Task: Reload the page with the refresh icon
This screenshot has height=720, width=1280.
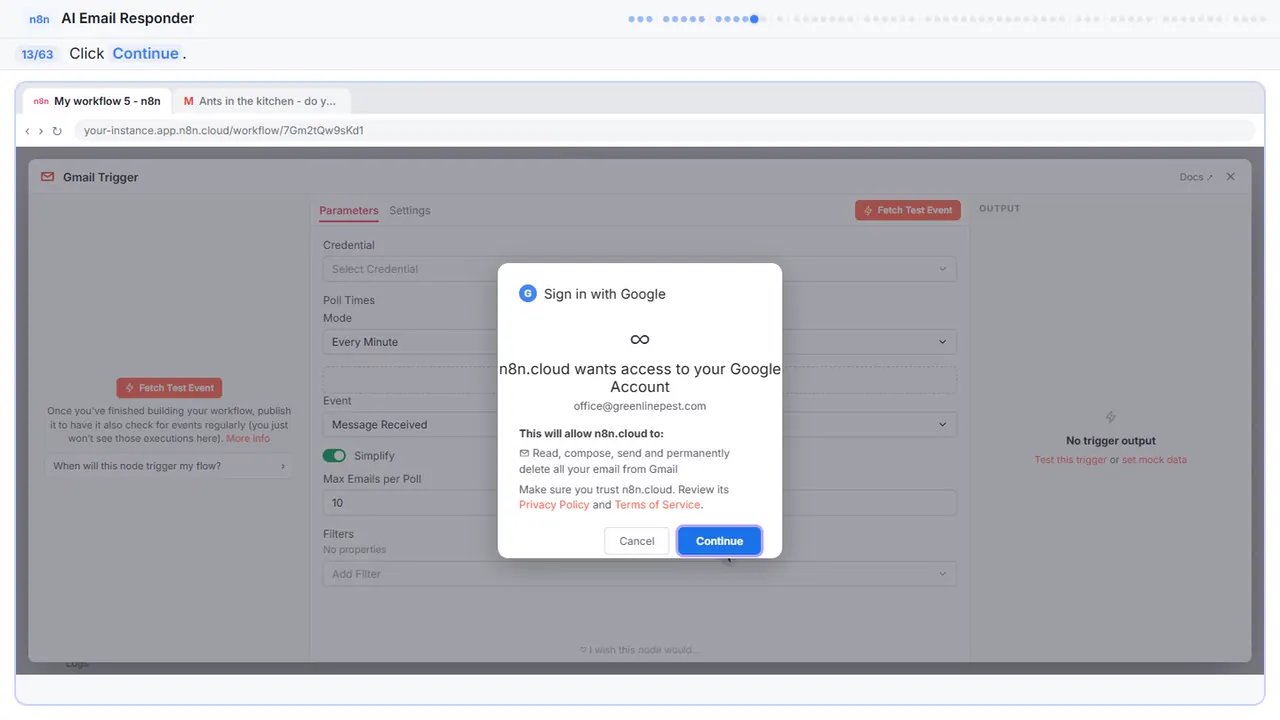Action: coord(57,131)
